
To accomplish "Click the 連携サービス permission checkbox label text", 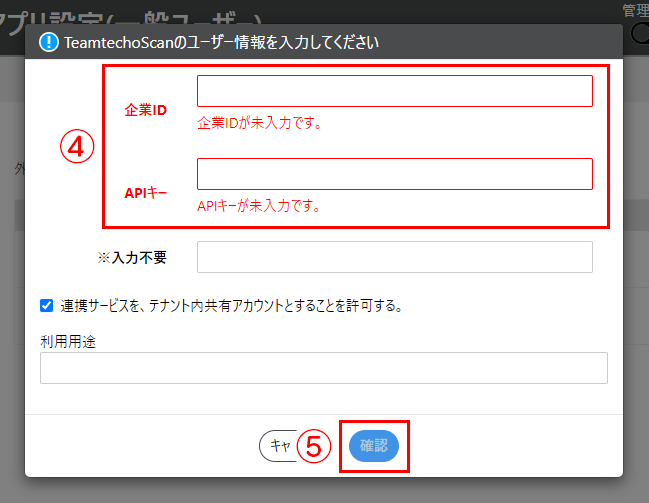I will [232, 306].
